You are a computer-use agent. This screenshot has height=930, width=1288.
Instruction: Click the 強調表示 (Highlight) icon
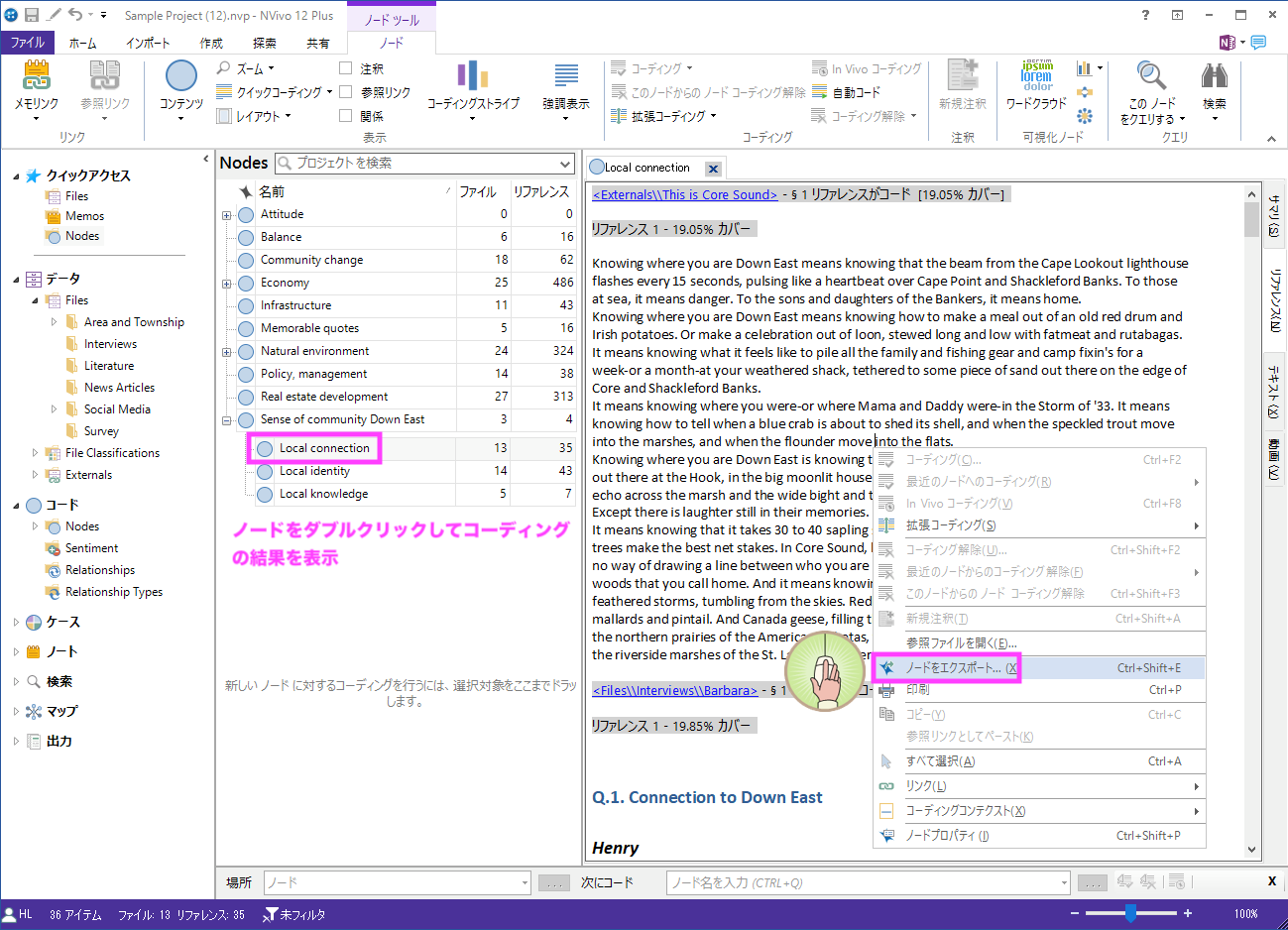(x=565, y=78)
